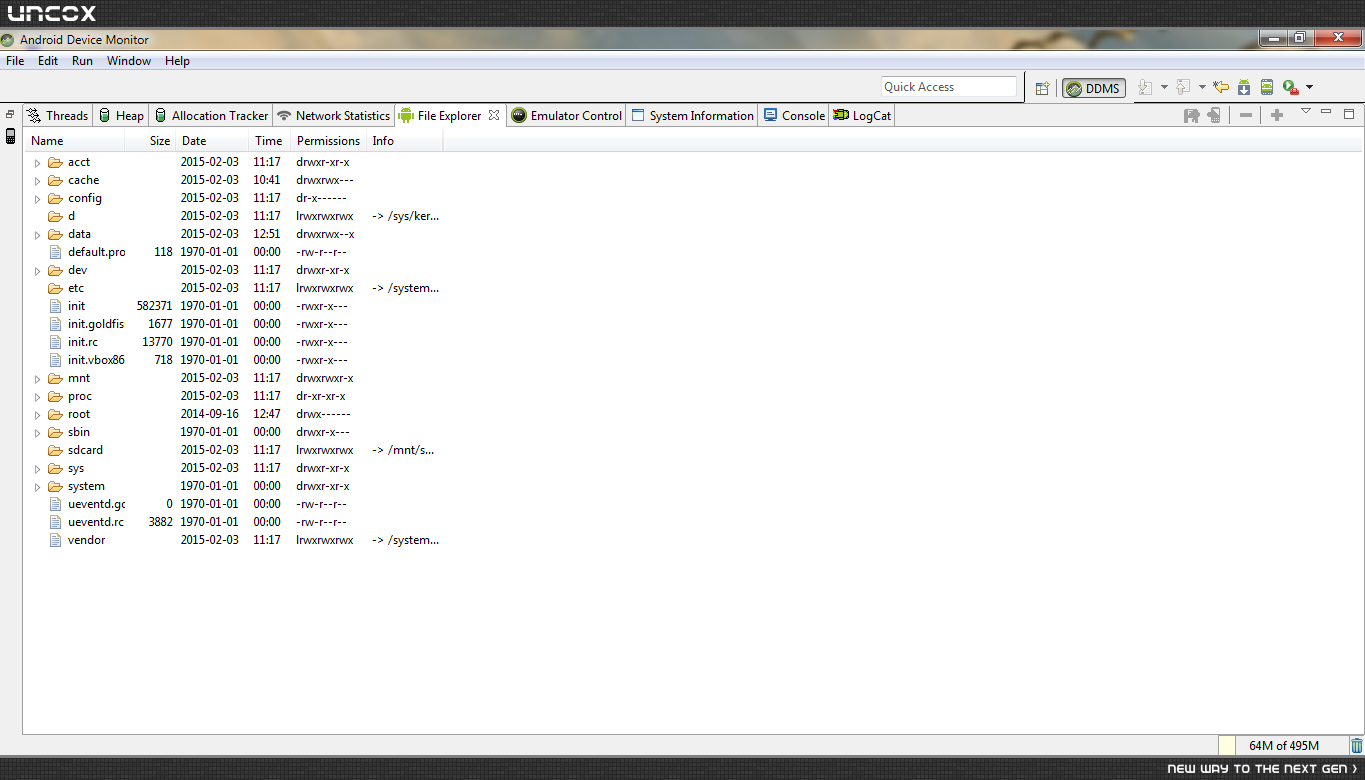
Task: Open the dropdown beside the down-arrow page icon
Action: tap(1164, 87)
